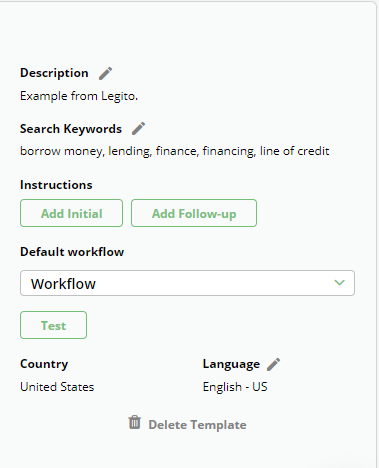Screen dimensions: 379x468
Task: Click the Instructions heading
Action: [56, 185]
